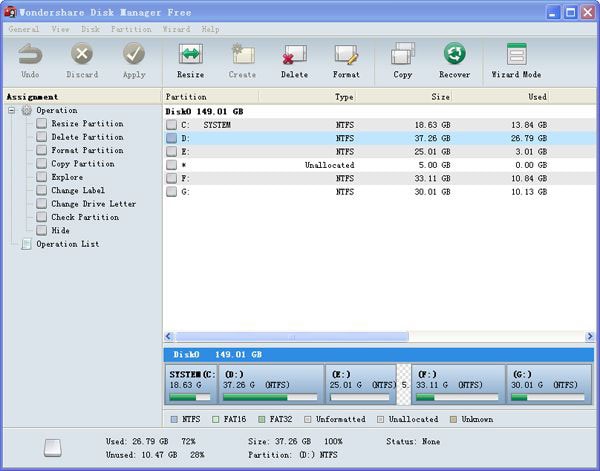
Task: Sort by the Size column header
Action: click(x=404, y=97)
